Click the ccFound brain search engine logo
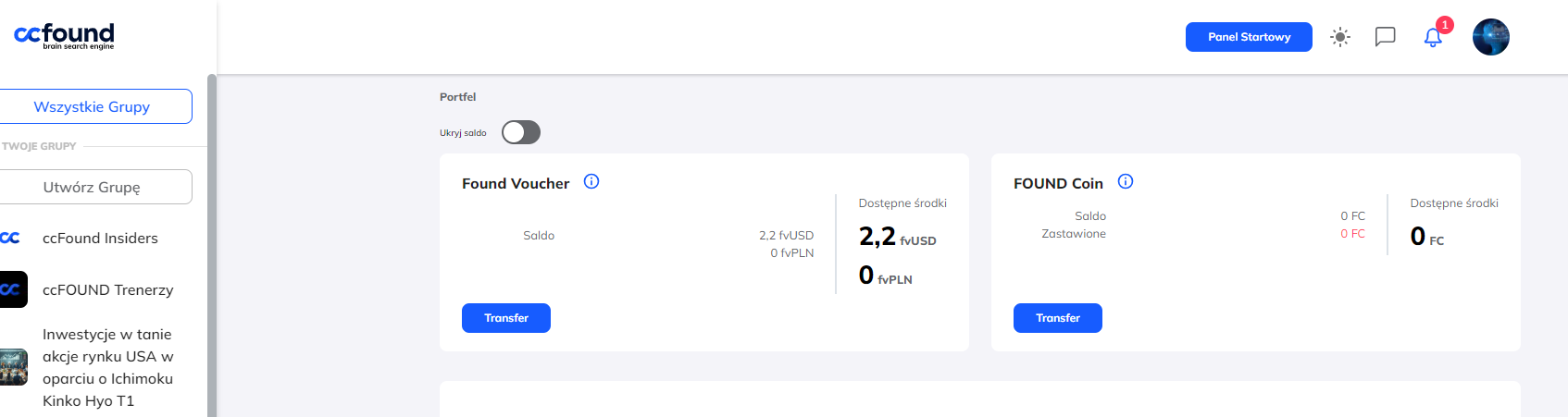 click(x=64, y=36)
